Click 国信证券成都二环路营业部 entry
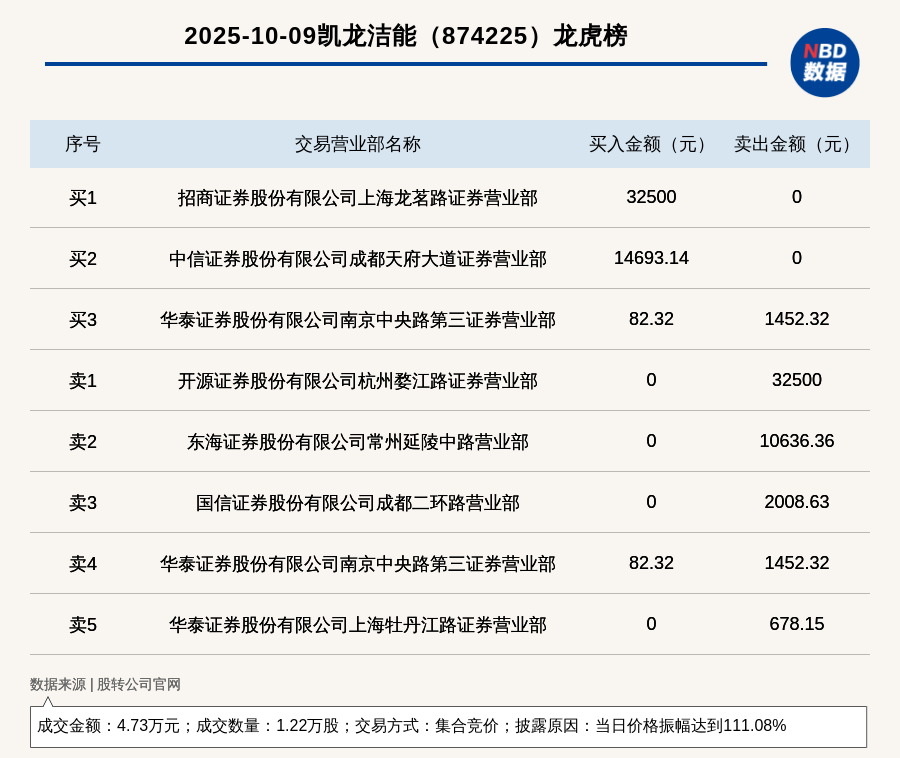 [357, 503]
